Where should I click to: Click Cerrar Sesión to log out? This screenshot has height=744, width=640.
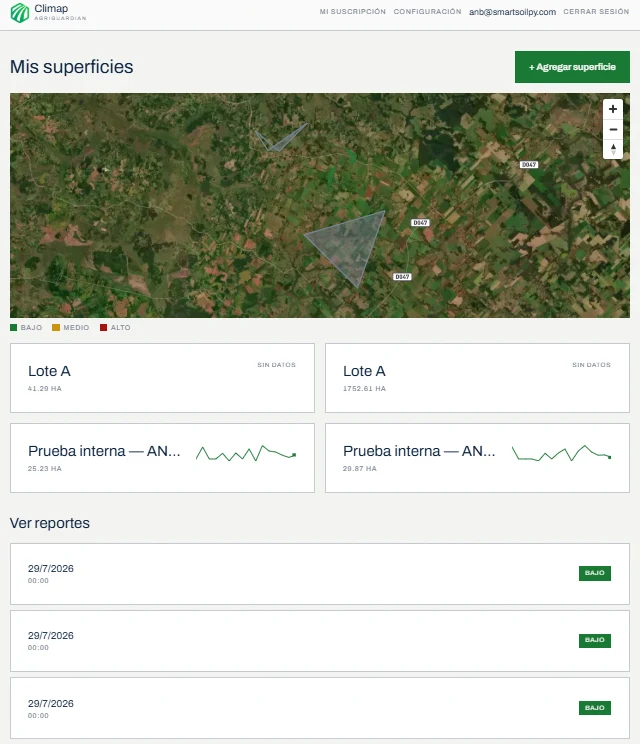coord(596,11)
